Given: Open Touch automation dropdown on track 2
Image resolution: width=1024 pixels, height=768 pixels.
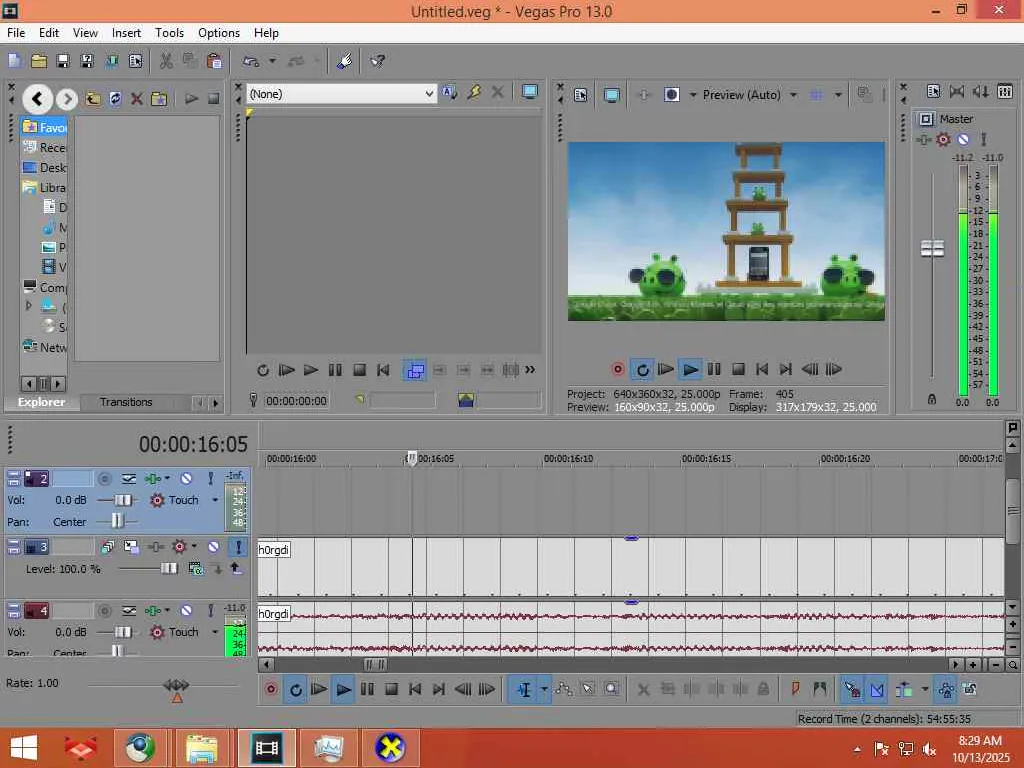Looking at the screenshot, I should point(215,500).
